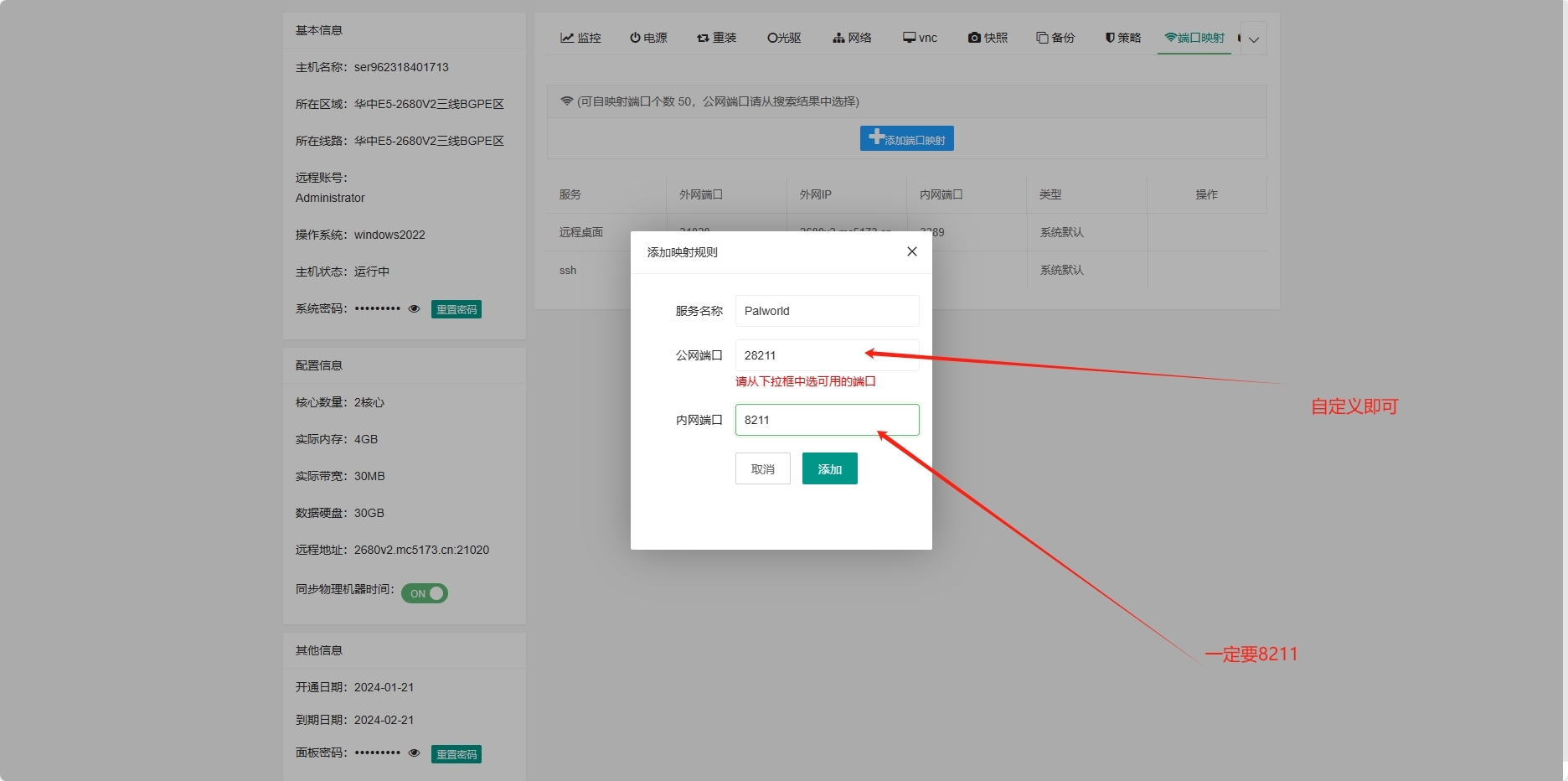Toggle 同步物理机器时间 ON switch
This screenshot has height=781, width=1568.
(x=425, y=593)
